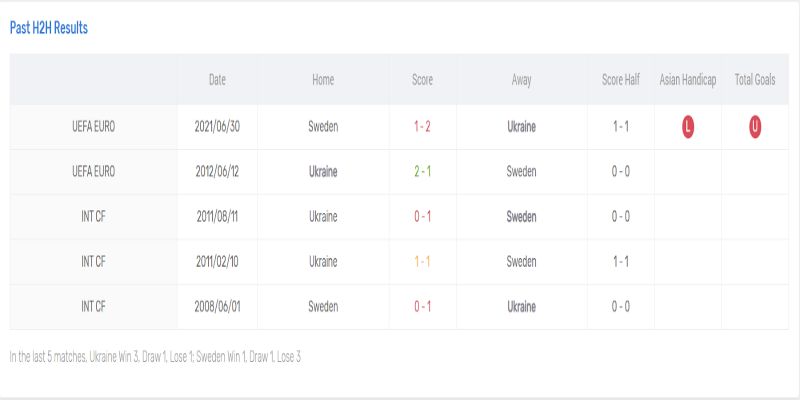Open the orange 1 - 1 draw score
This screenshot has width=800, height=400.
point(422,262)
